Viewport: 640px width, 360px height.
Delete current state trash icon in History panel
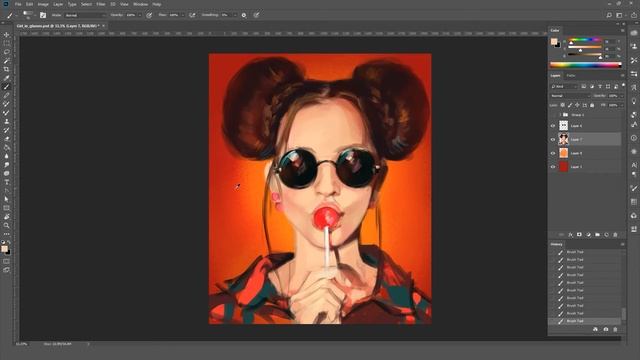tap(615, 329)
